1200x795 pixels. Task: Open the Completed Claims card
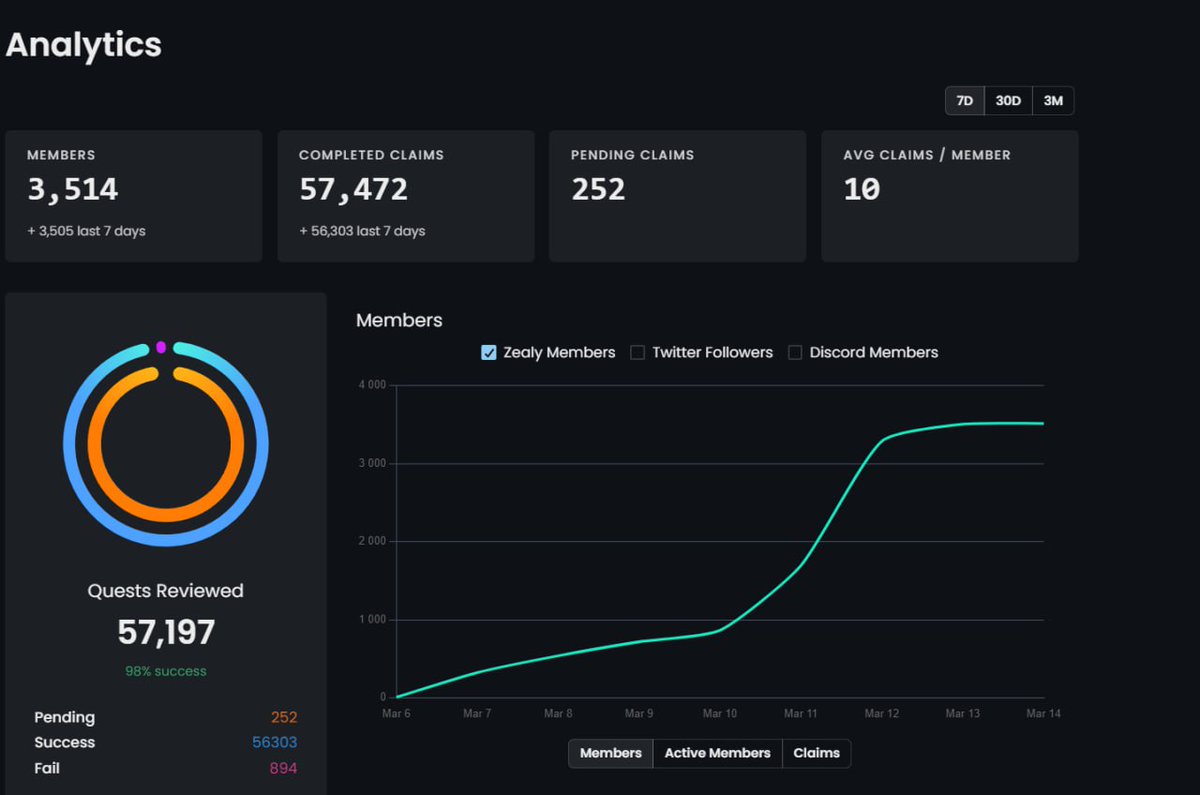click(x=405, y=195)
